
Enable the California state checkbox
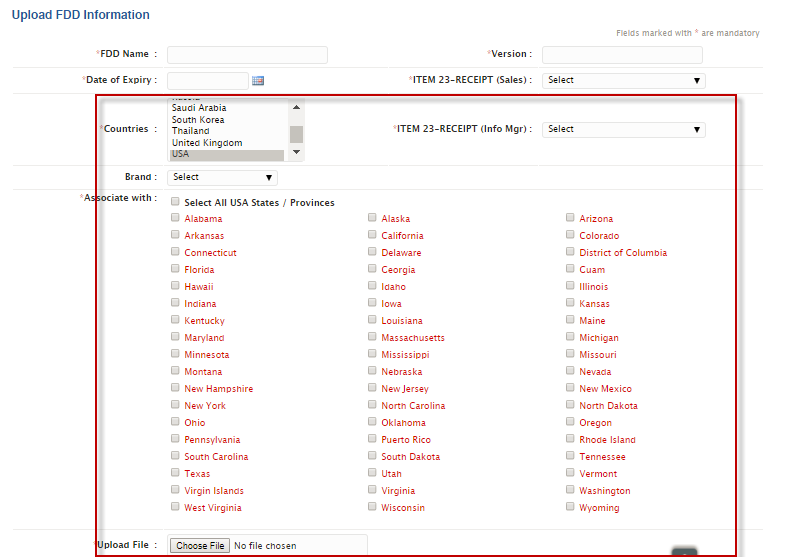pyautogui.click(x=372, y=235)
